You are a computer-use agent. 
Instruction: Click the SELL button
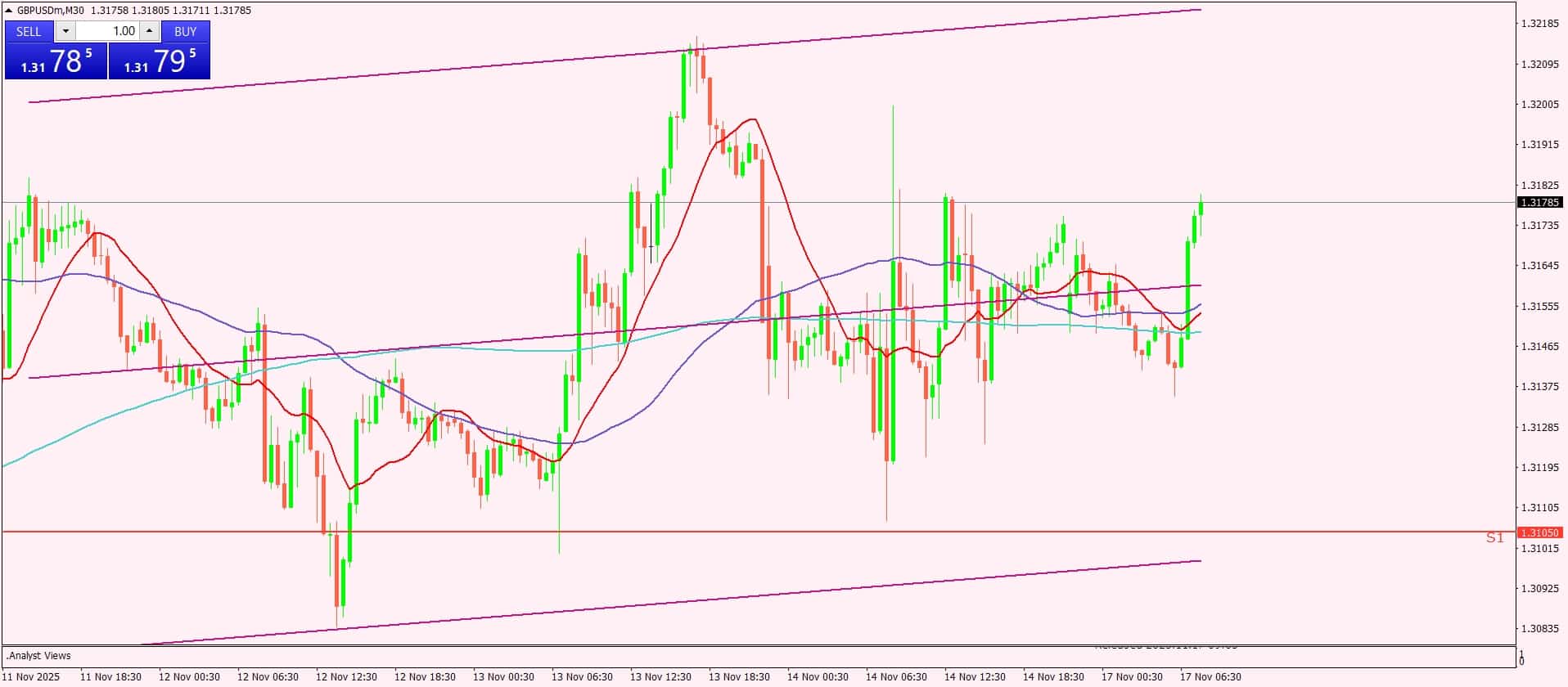[x=29, y=31]
